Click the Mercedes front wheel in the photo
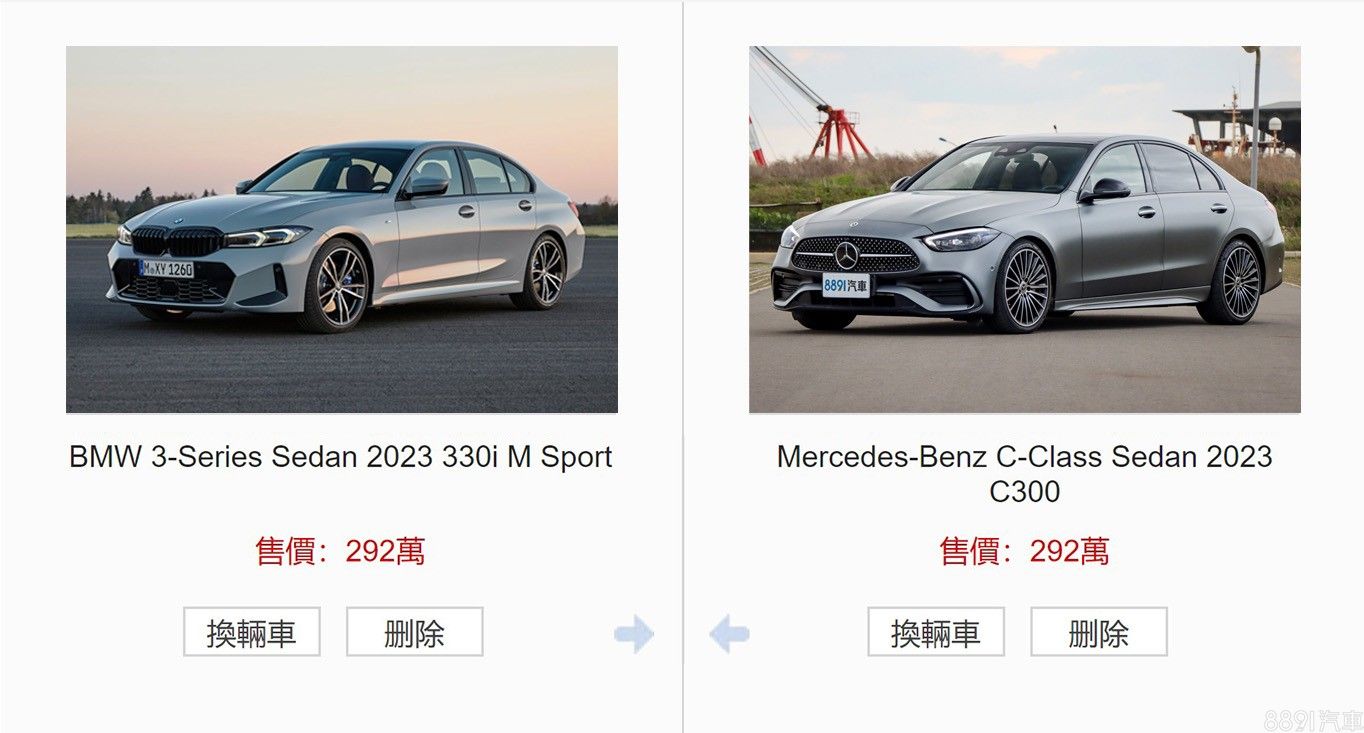The image size is (1364, 733). (x=1019, y=286)
